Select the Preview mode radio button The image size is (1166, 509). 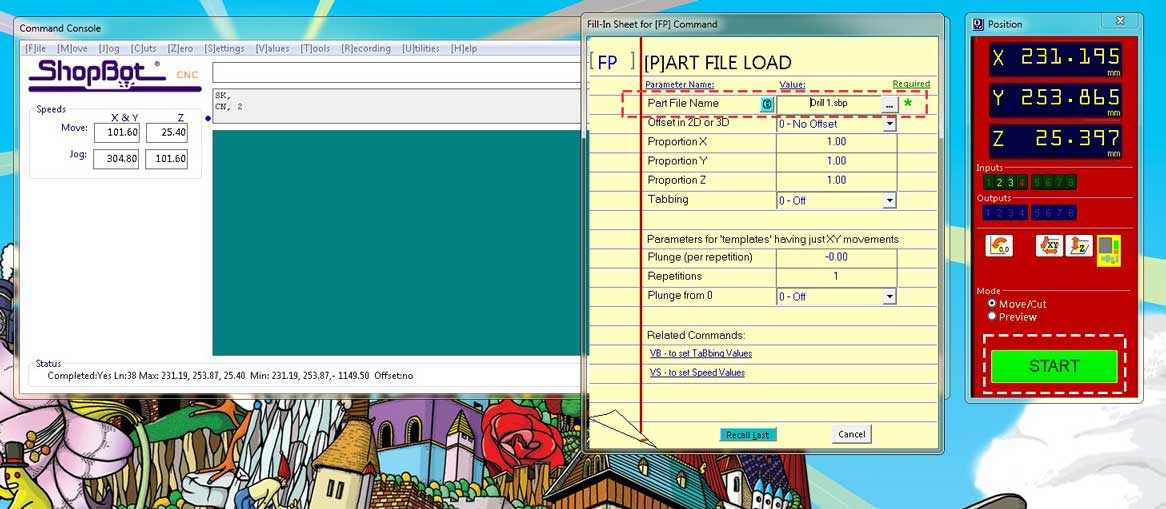click(992, 316)
